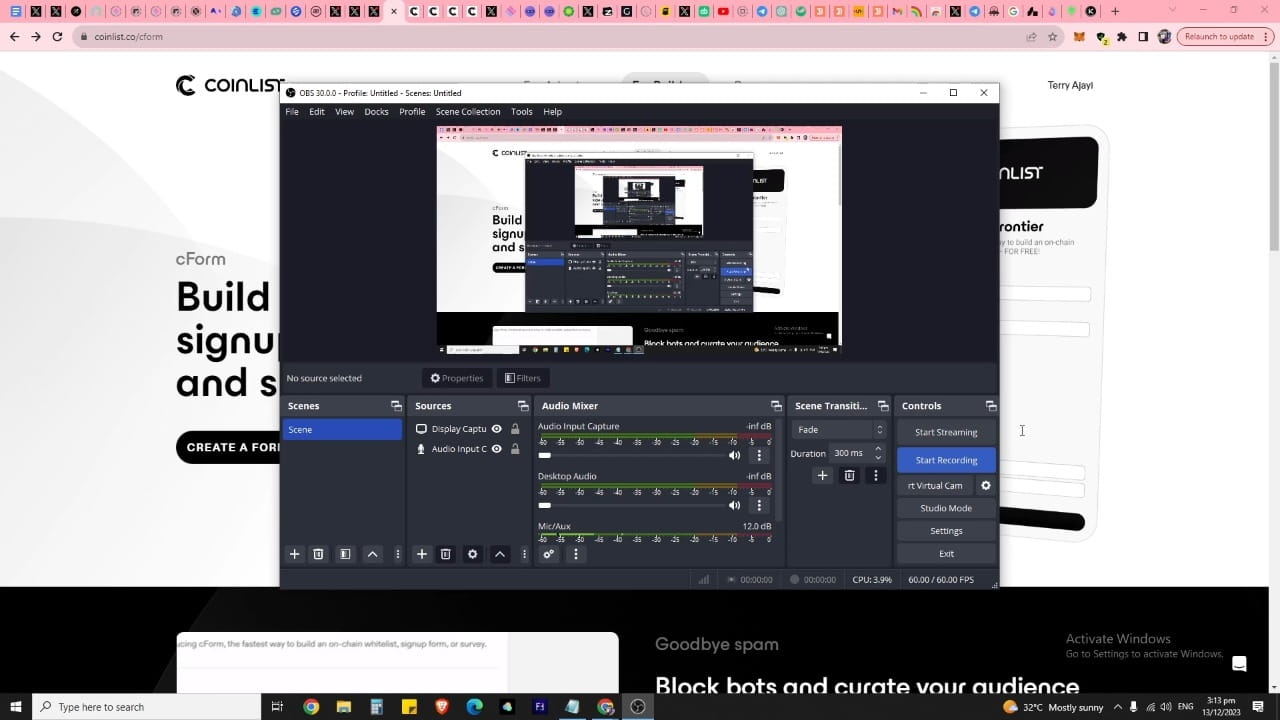The image size is (1280, 720).
Task: Toggle visibility of Display Capture source
Action: point(496,429)
